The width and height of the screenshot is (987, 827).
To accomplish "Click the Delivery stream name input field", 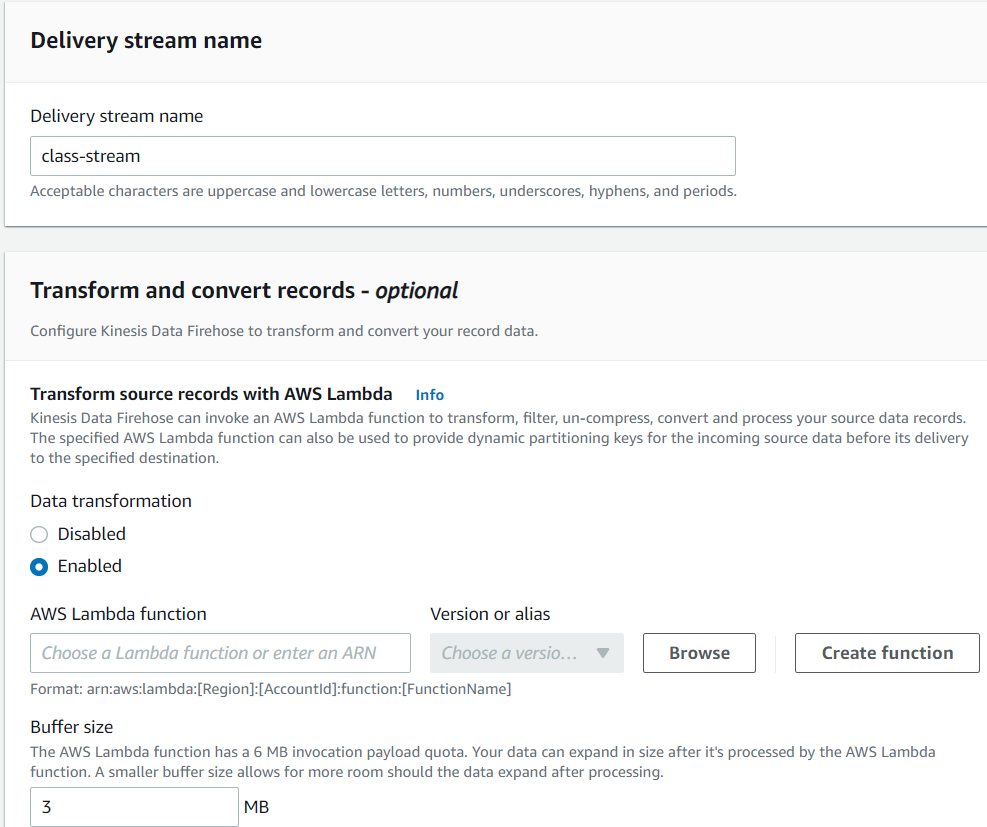I will (x=383, y=156).
